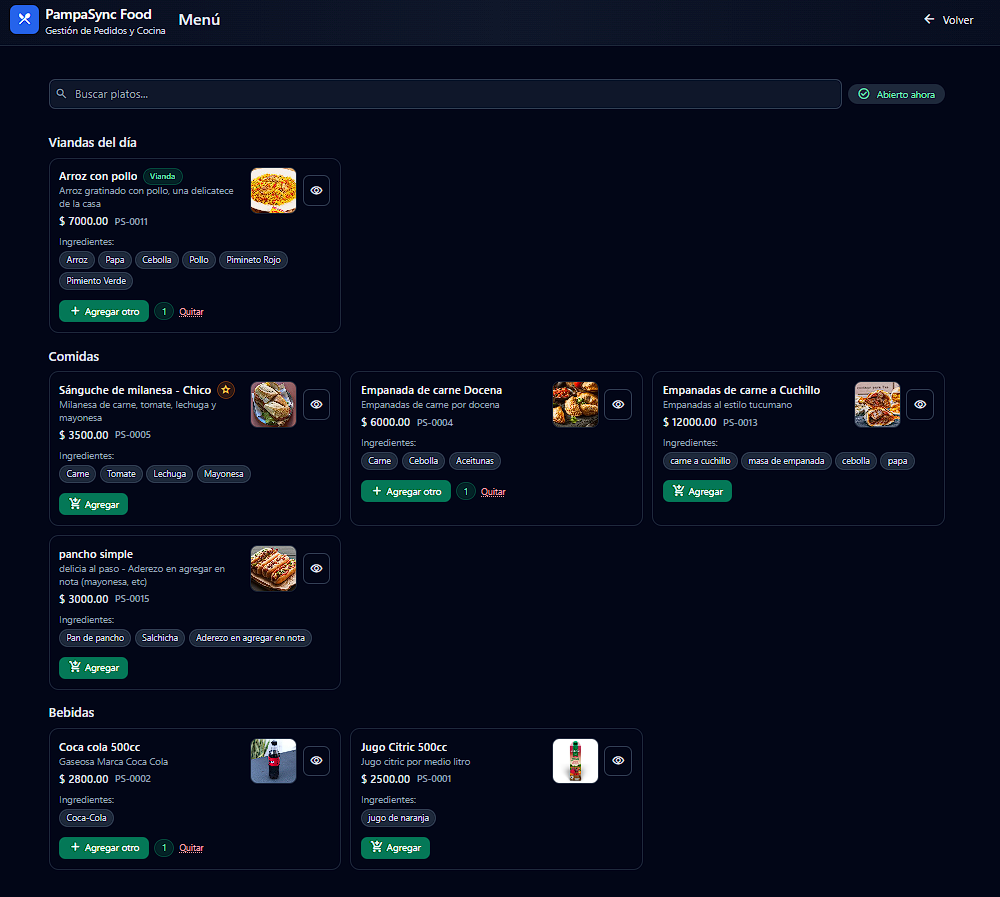Click the search magnifier icon

(62, 94)
